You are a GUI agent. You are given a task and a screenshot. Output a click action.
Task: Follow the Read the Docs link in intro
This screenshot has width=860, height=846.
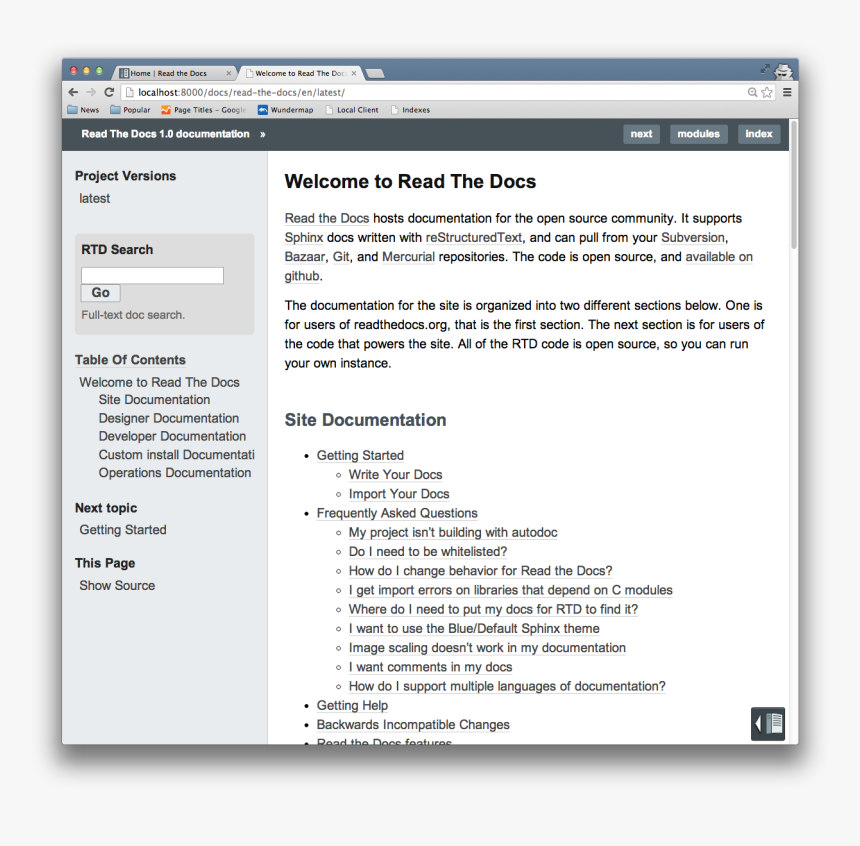[x=327, y=218]
